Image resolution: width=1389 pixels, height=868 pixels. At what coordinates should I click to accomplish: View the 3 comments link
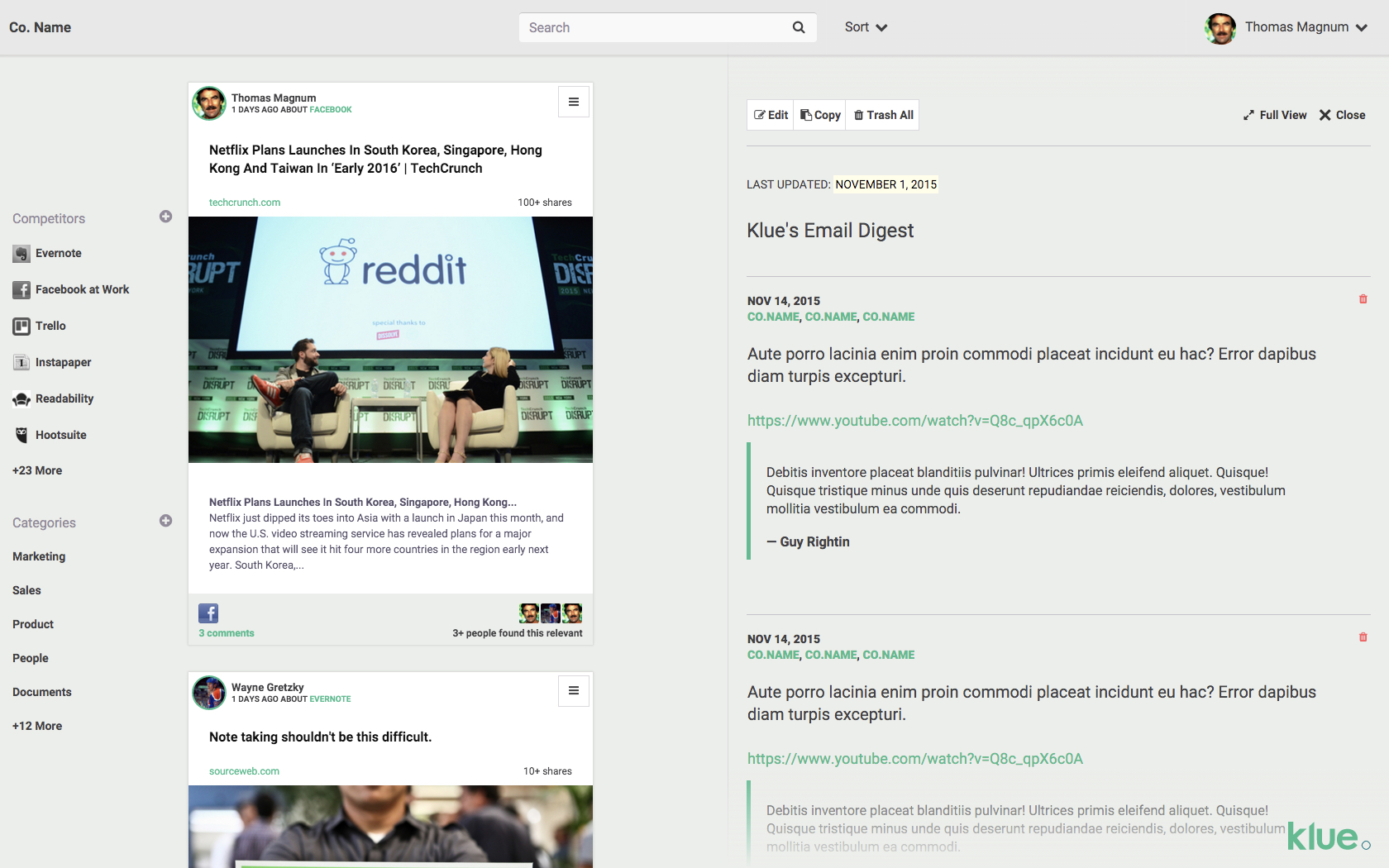coord(227,633)
